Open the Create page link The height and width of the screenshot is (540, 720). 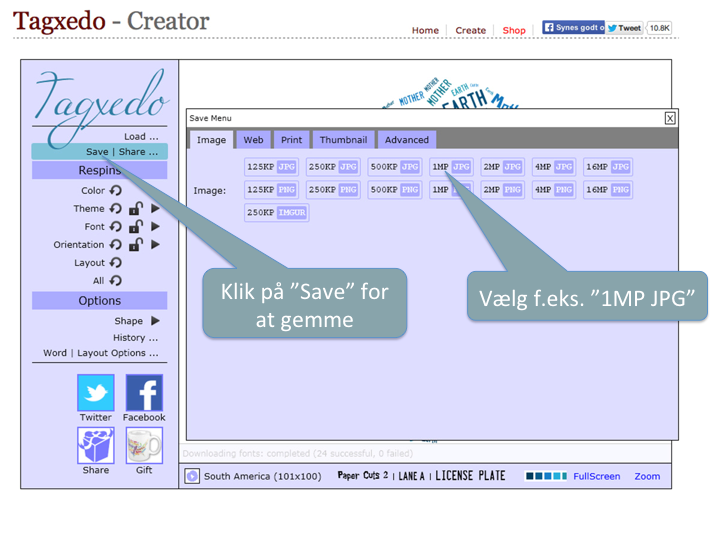471,30
